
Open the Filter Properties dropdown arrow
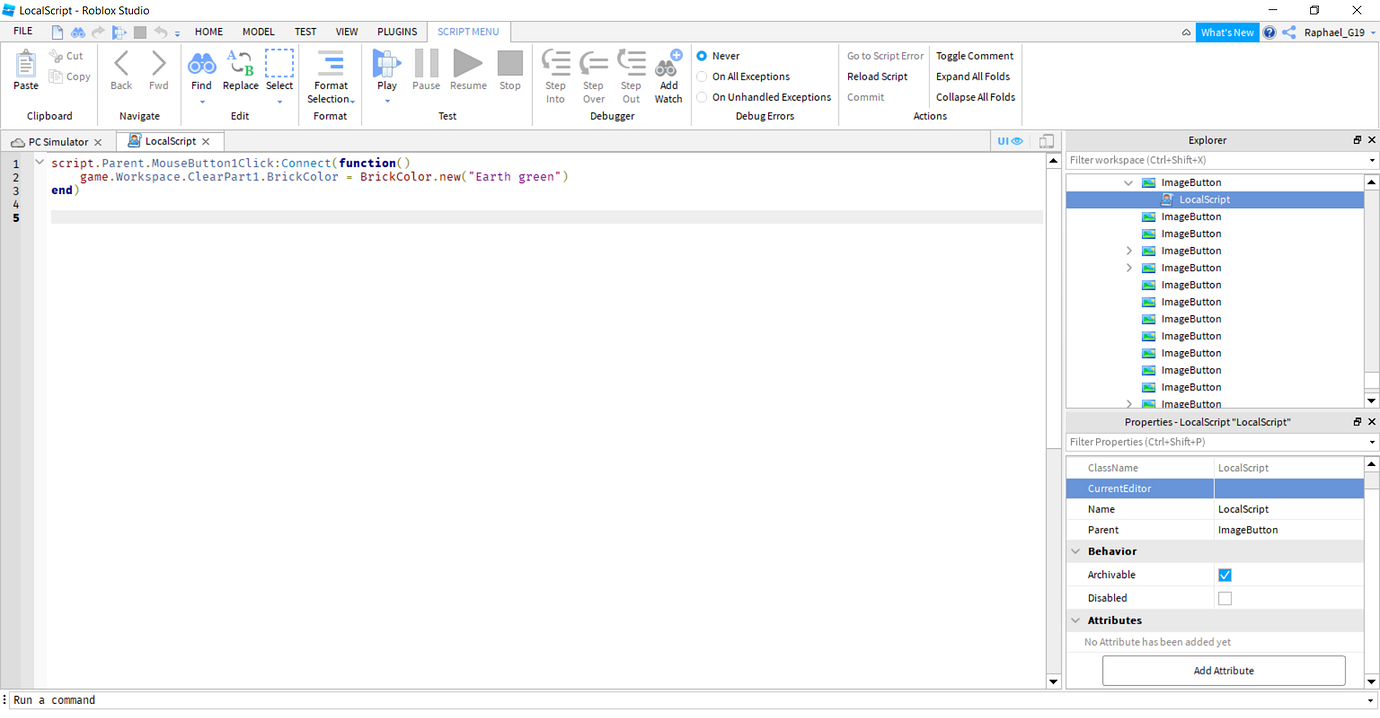point(1372,442)
